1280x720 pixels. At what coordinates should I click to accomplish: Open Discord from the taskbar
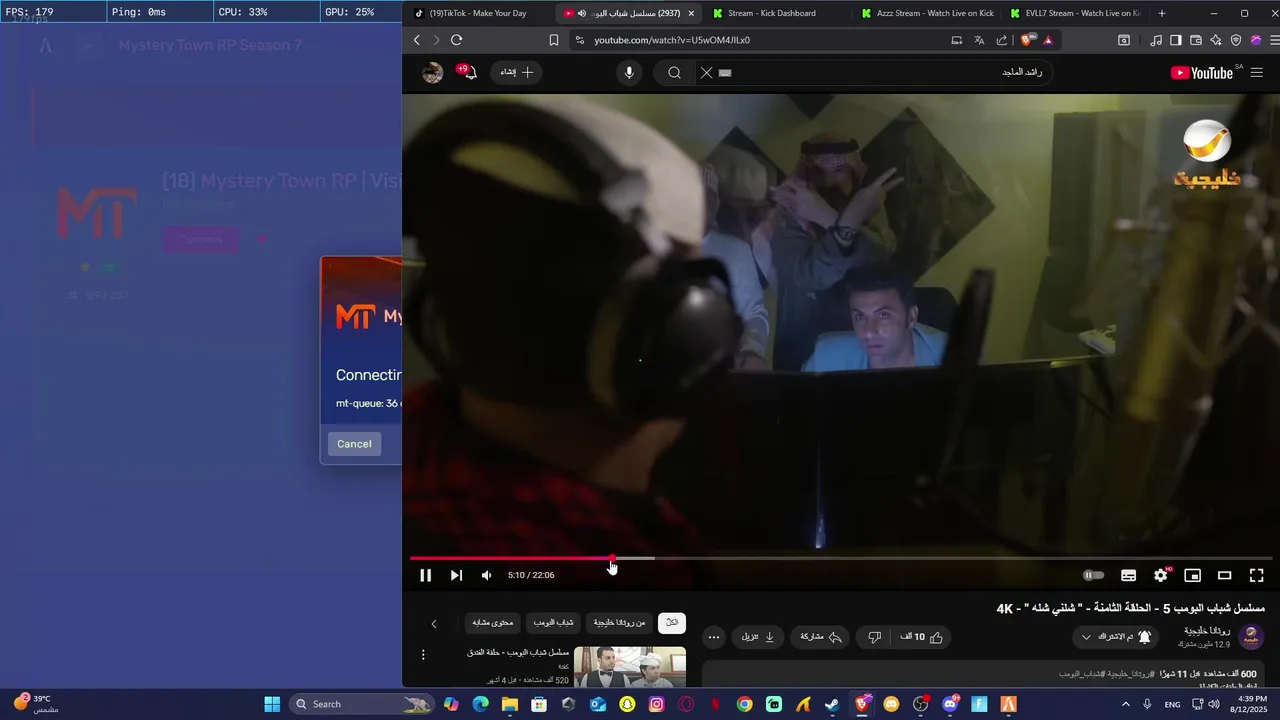(x=950, y=704)
